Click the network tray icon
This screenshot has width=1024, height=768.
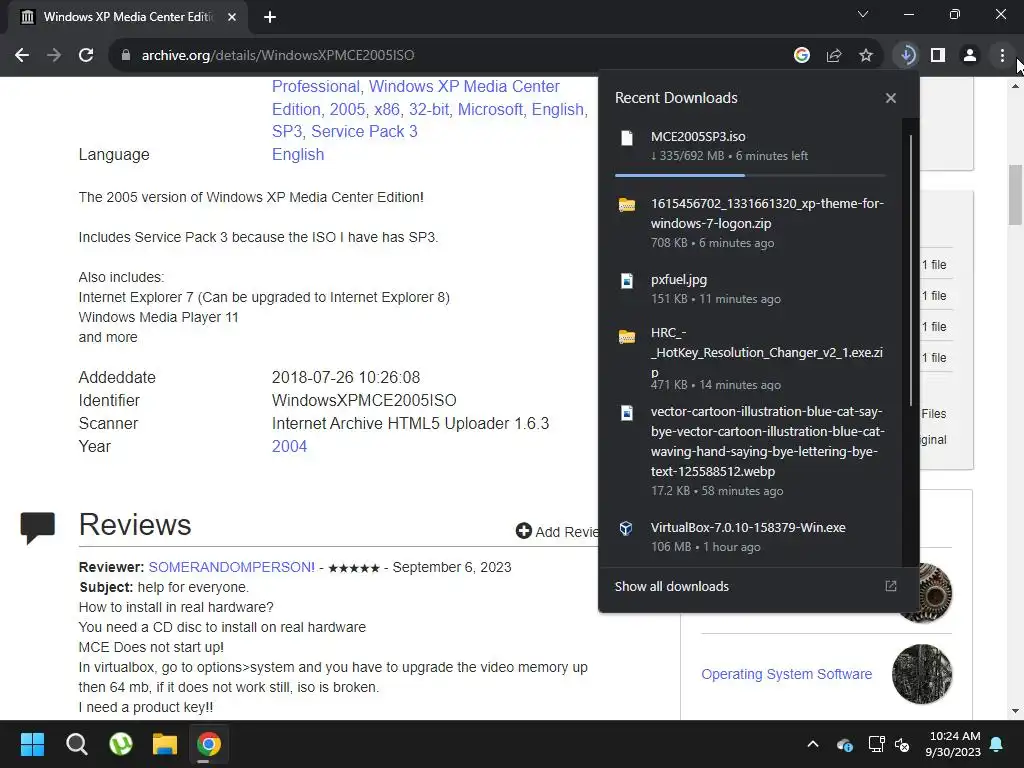876,744
